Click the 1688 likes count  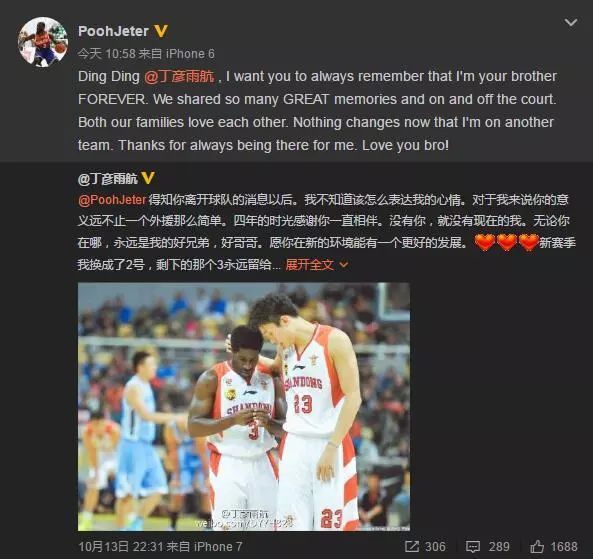click(x=564, y=547)
